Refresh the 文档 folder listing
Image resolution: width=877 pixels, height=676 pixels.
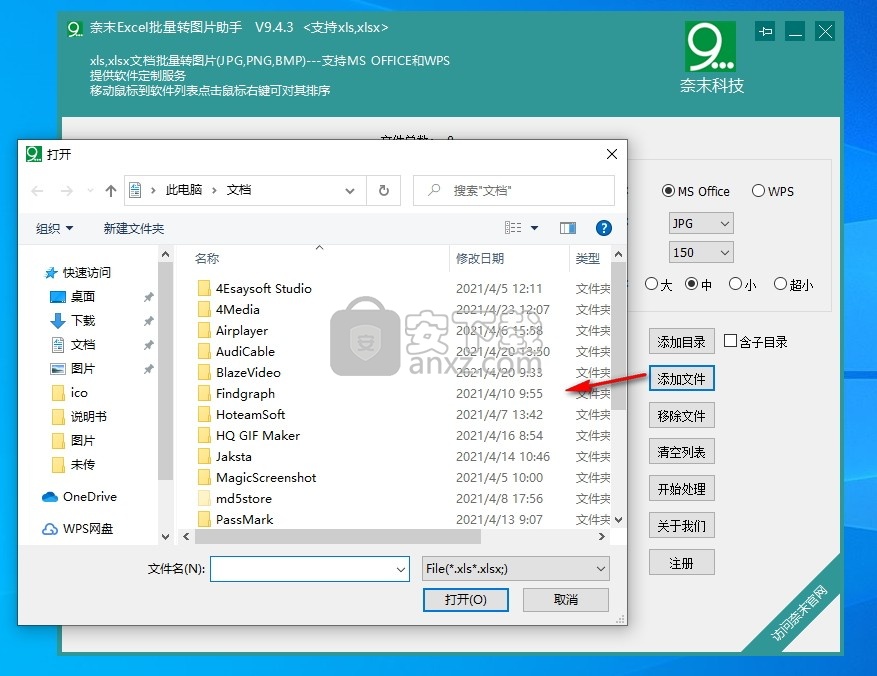coord(384,191)
